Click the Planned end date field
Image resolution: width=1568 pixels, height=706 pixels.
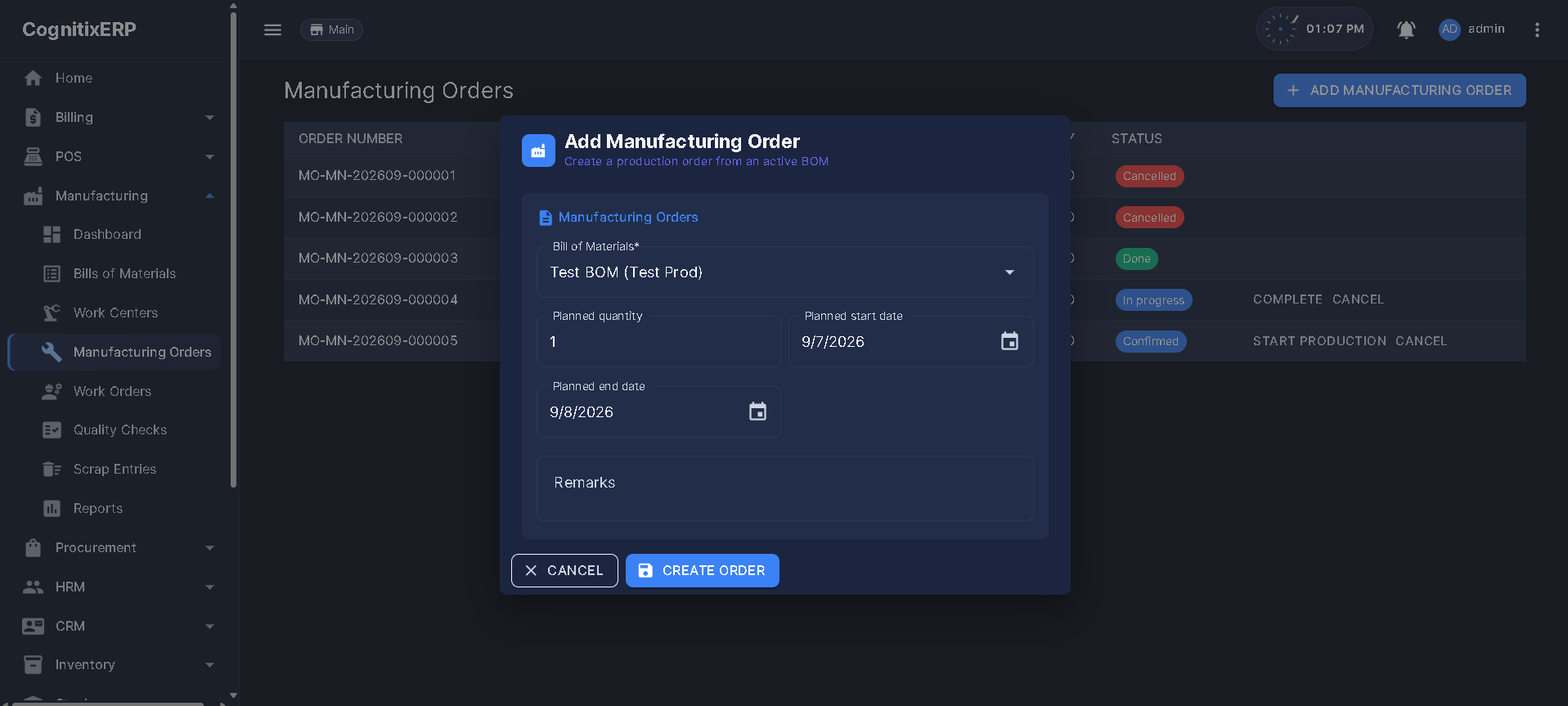click(x=658, y=411)
